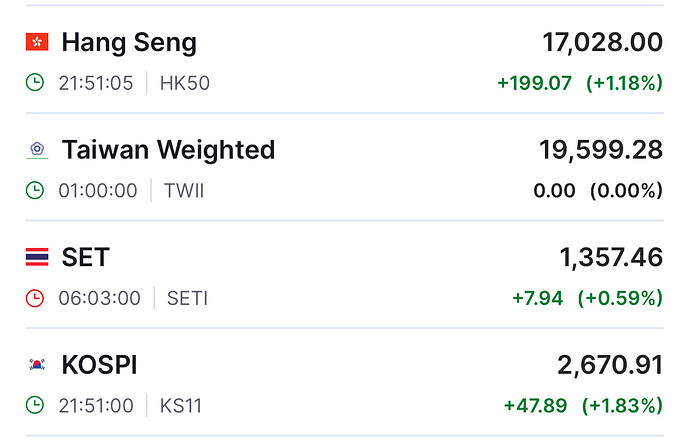The image size is (690, 440).
Task: Open the SET index name
Action: point(85,257)
